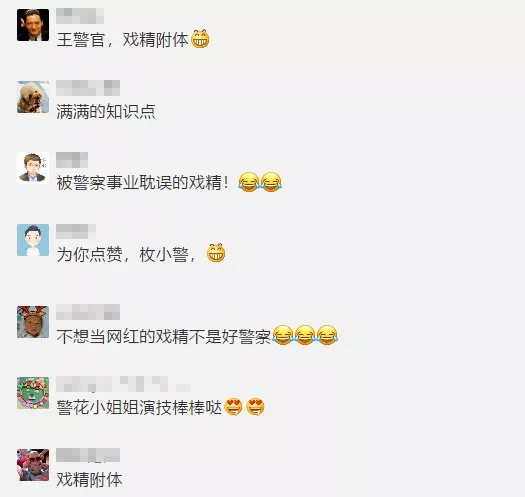Open blurred username above 为你点赞 comment

(x=76, y=231)
